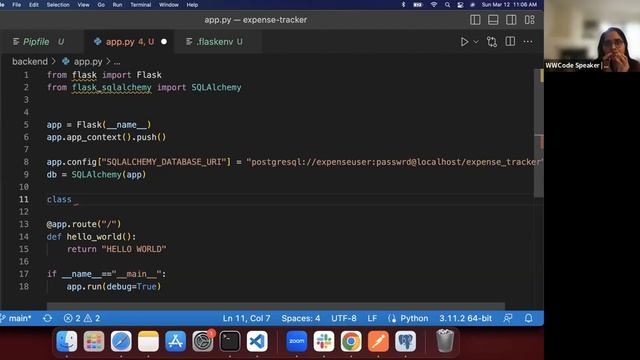640x360 pixels.
Task: Click Ln 11, Col 7 cursor position
Action: click(246, 318)
